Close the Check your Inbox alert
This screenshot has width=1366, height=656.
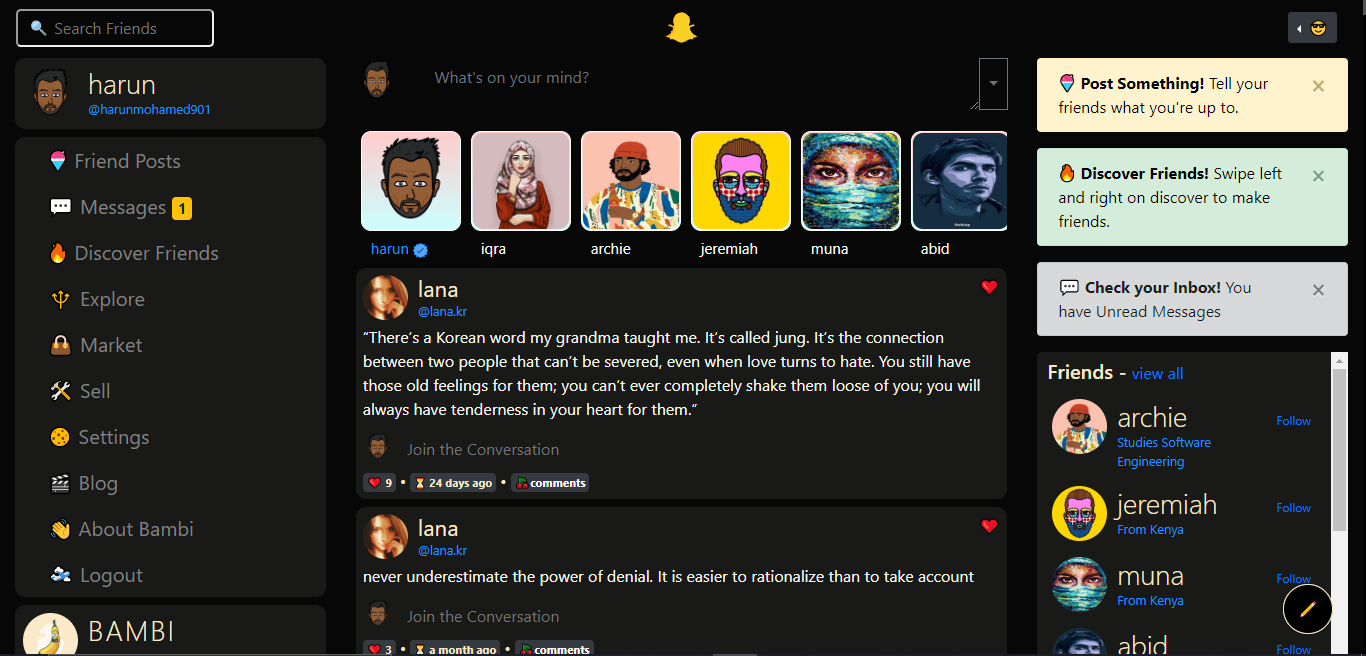(x=1318, y=290)
